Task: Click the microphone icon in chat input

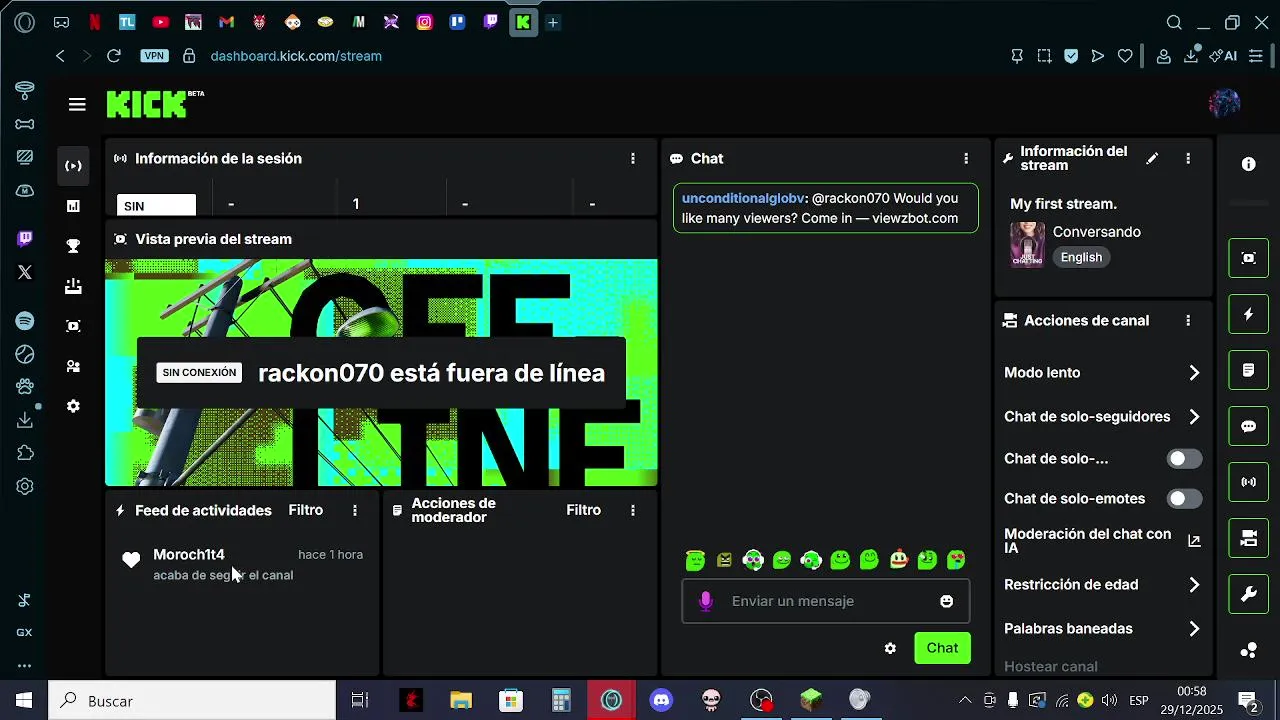Action: coord(706,601)
